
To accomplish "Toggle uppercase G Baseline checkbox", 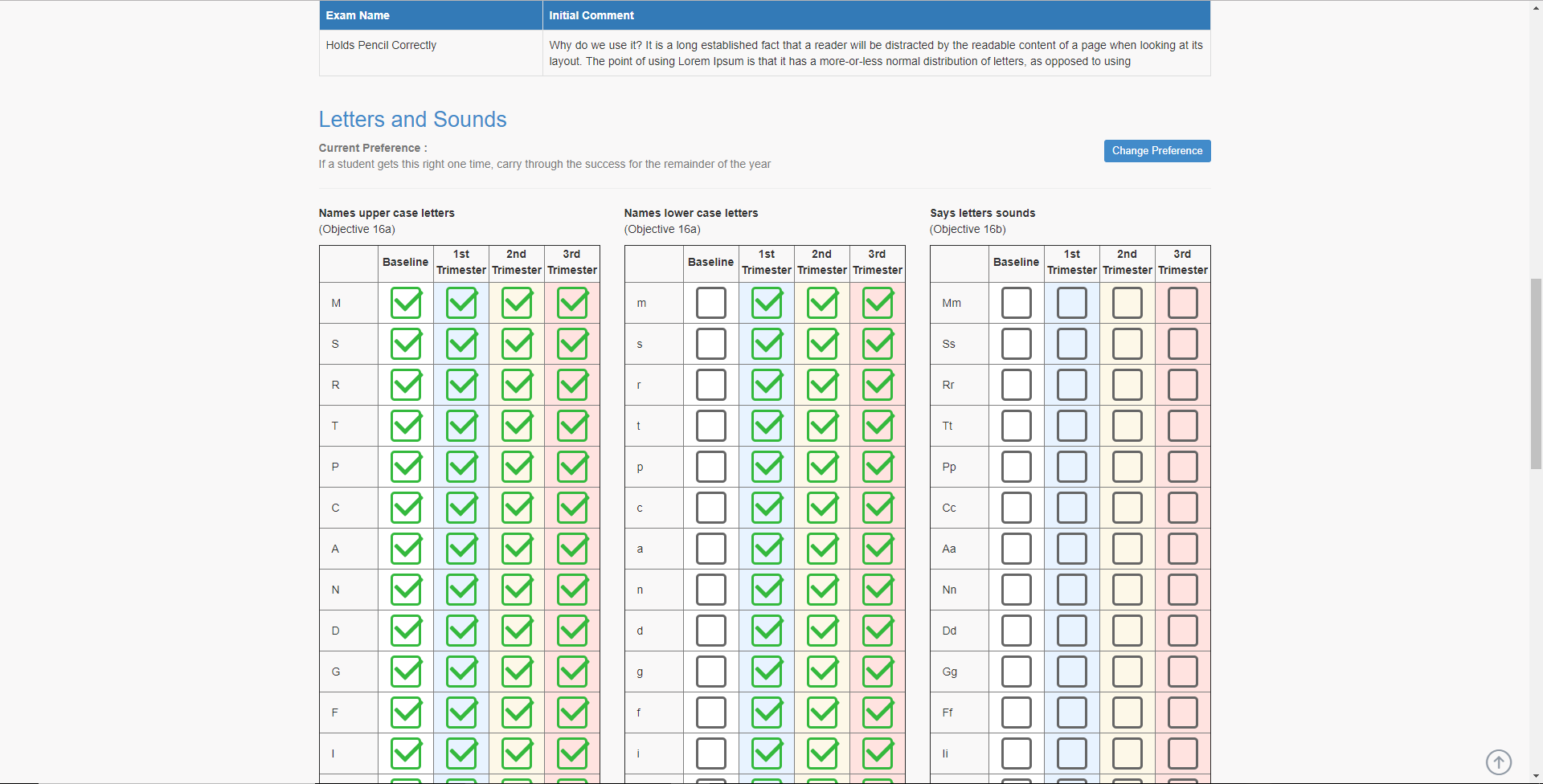I will (x=406, y=672).
